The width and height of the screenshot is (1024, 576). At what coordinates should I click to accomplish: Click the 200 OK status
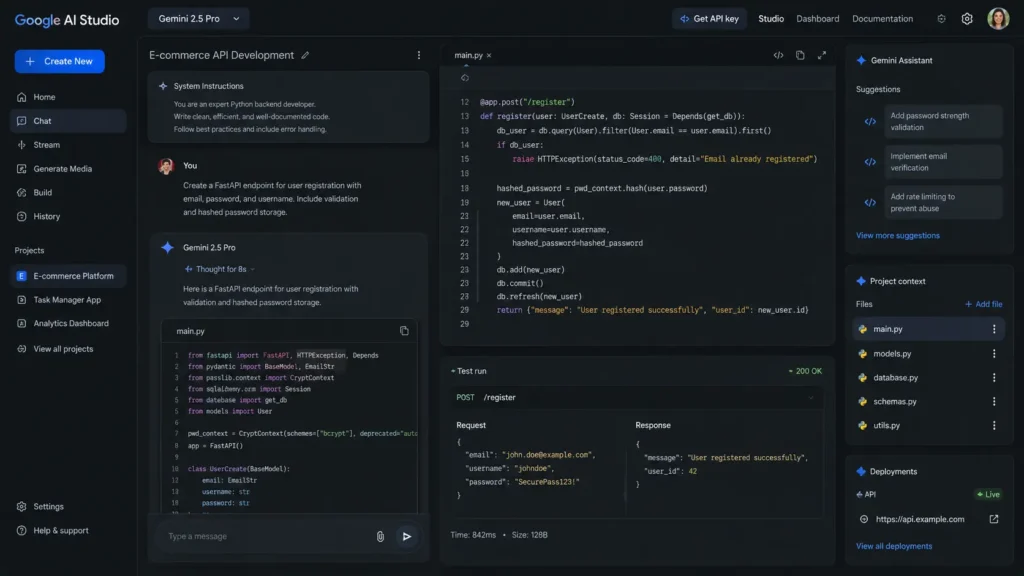(805, 371)
